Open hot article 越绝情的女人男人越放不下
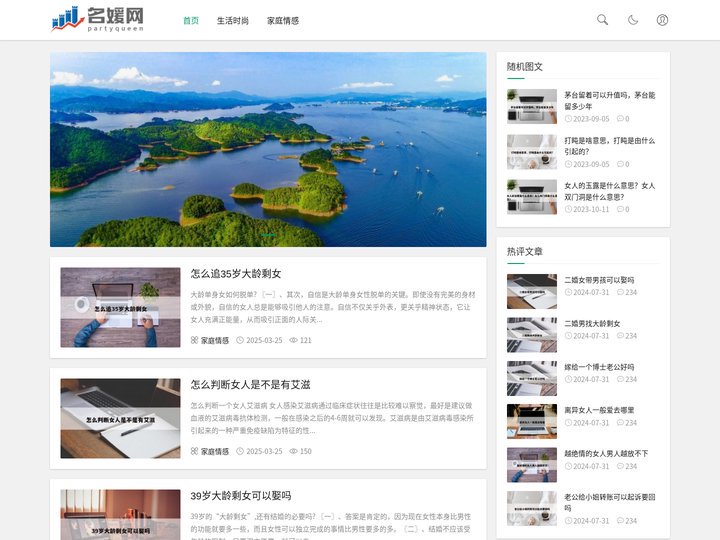 (x=606, y=454)
